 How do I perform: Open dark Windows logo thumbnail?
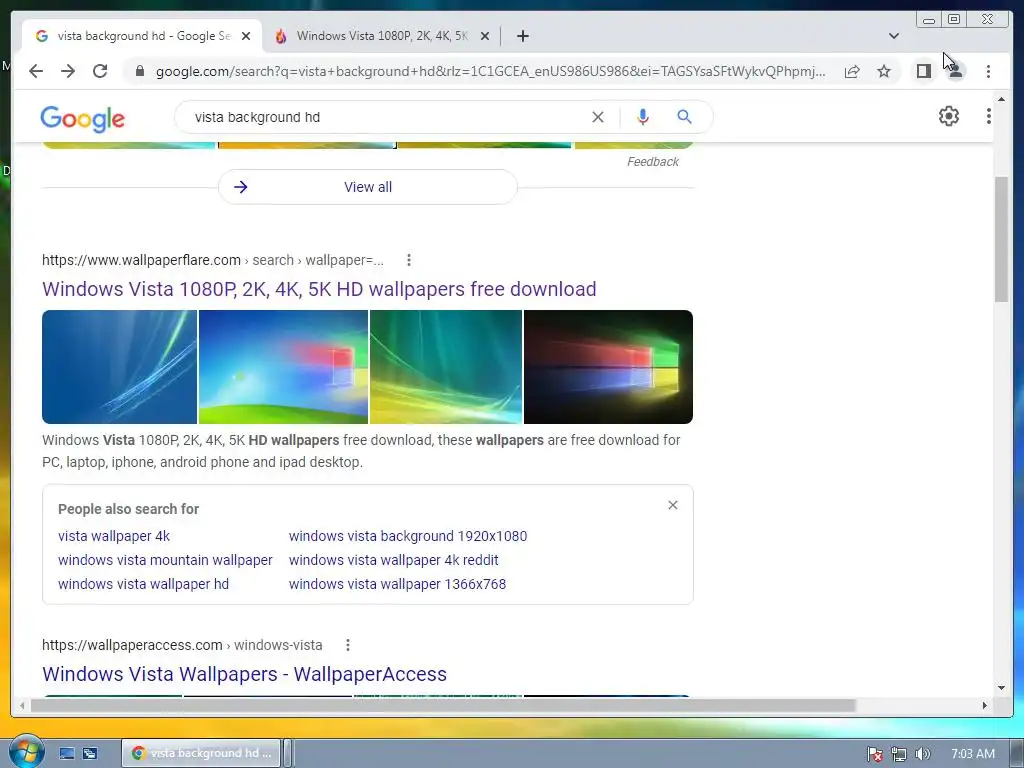pos(608,367)
